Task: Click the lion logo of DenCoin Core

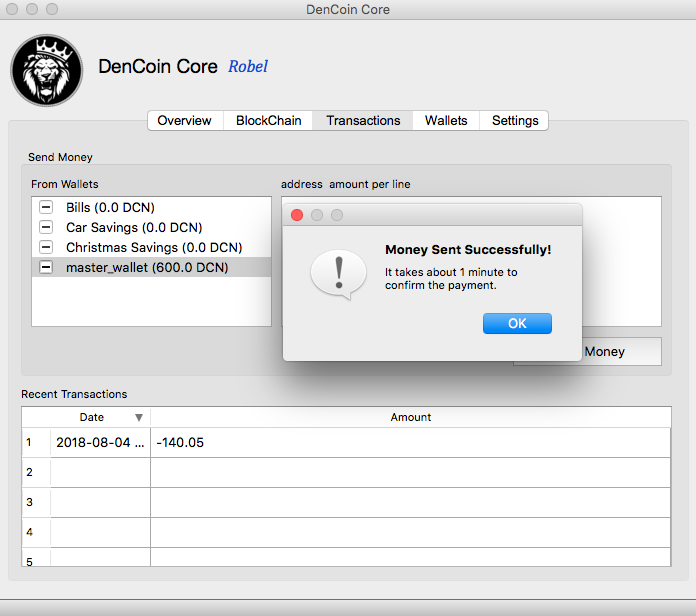Action: [47, 70]
